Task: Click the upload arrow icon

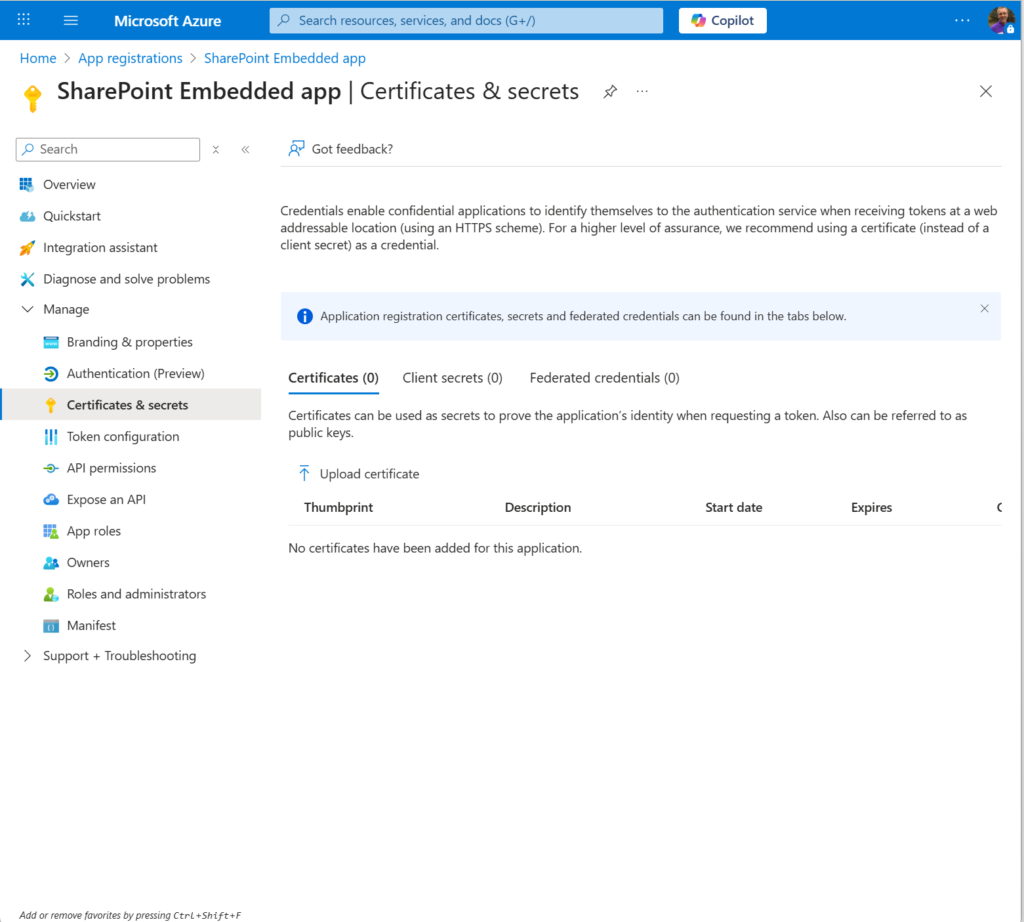Action: pos(304,473)
